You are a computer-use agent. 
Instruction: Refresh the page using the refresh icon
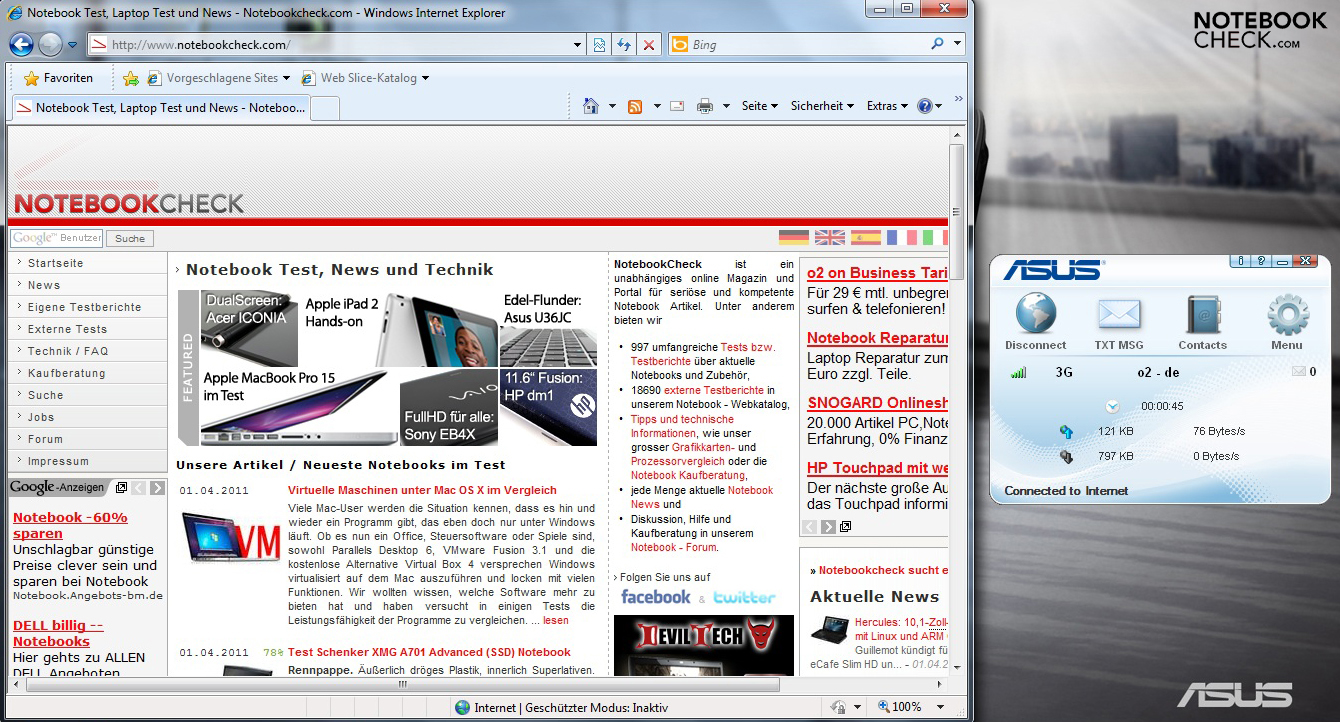click(x=624, y=45)
